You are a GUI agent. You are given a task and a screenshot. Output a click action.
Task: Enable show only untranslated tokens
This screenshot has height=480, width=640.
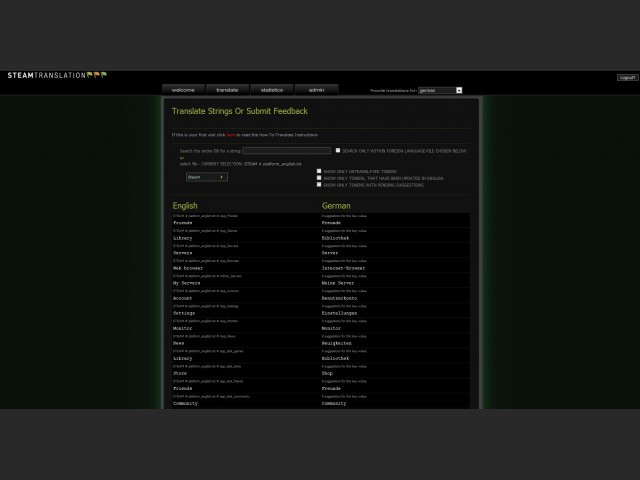(319, 171)
